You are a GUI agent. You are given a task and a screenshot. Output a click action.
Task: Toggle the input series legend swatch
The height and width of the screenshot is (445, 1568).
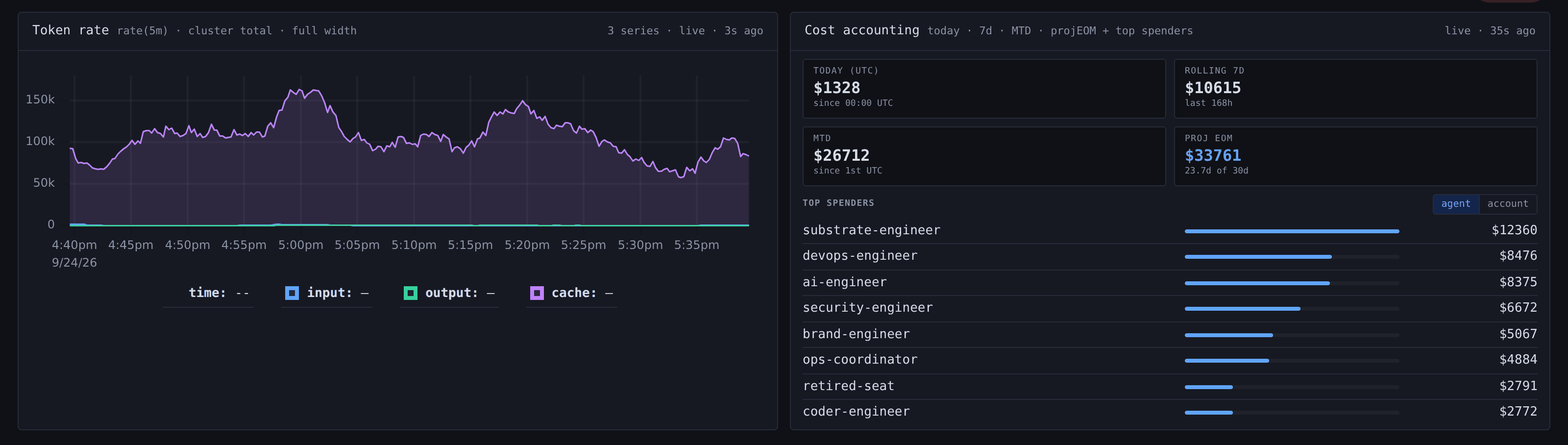point(292,293)
